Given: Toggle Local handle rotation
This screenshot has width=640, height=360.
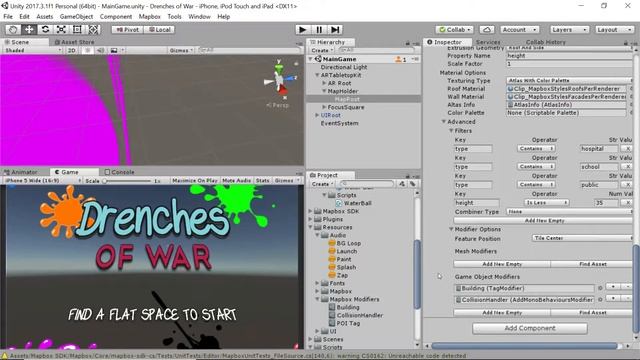Looking at the screenshot, I should (x=160, y=30).
